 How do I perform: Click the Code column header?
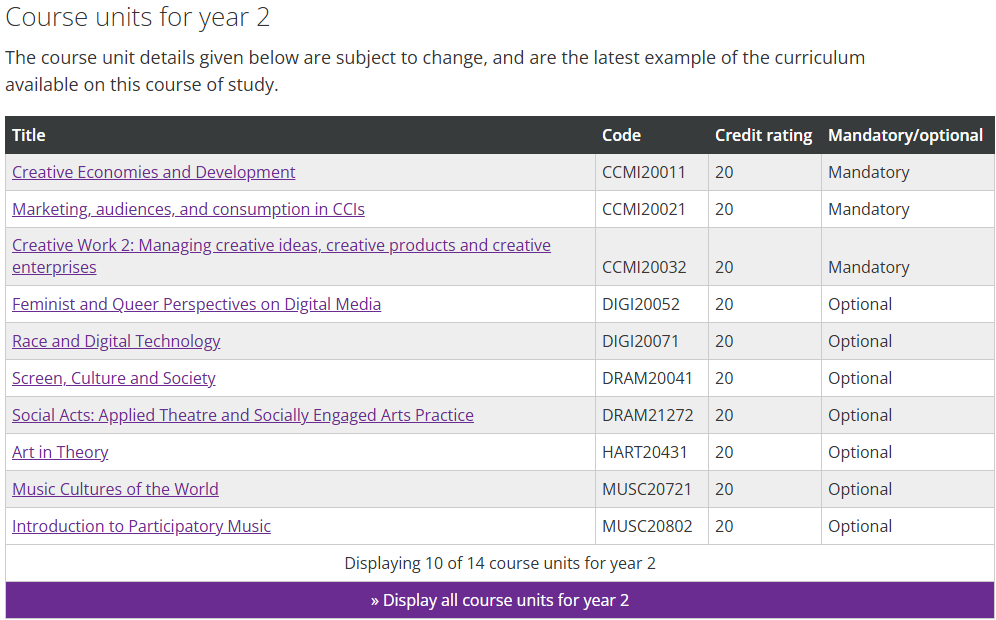point(621,135)
